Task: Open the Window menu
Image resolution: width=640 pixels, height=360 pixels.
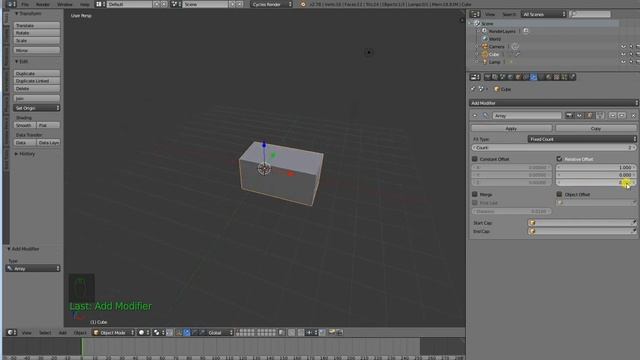Action: (64, 4)
